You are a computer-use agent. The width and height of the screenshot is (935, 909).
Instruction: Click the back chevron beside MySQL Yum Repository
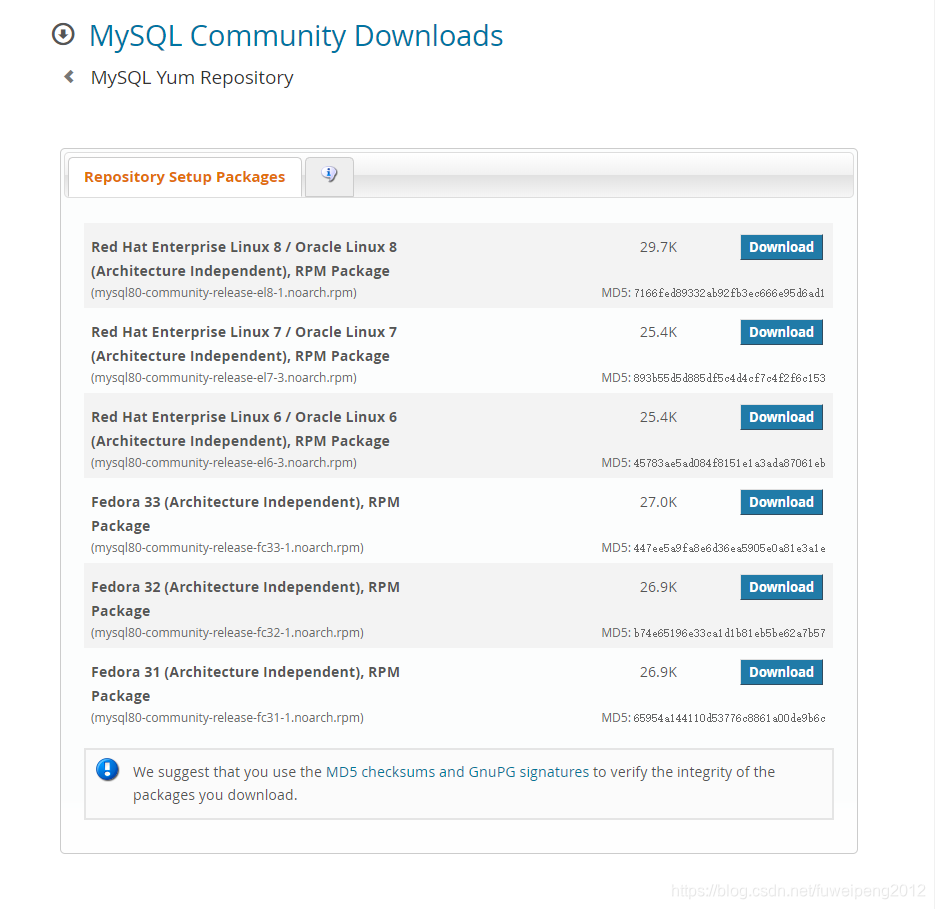point(69,76)
